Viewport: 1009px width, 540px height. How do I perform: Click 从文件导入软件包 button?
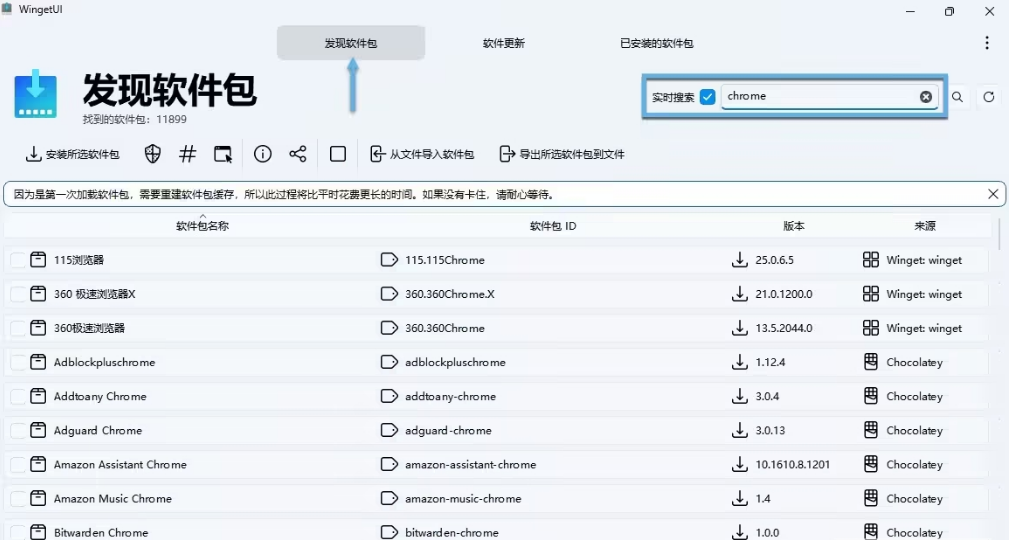pos(421,154)
